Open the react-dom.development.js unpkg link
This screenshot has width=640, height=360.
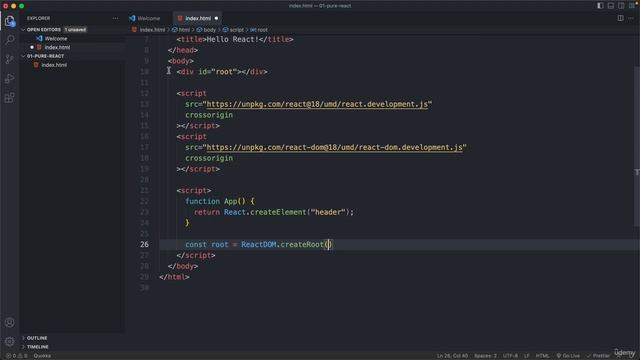(334, 147)
